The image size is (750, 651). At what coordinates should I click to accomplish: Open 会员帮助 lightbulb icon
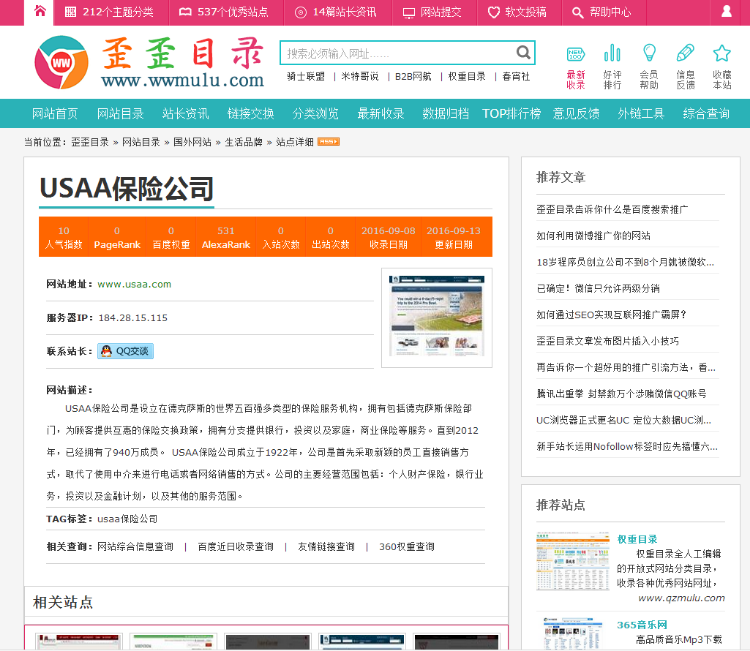pyautogui.click(x=649, y=67)
